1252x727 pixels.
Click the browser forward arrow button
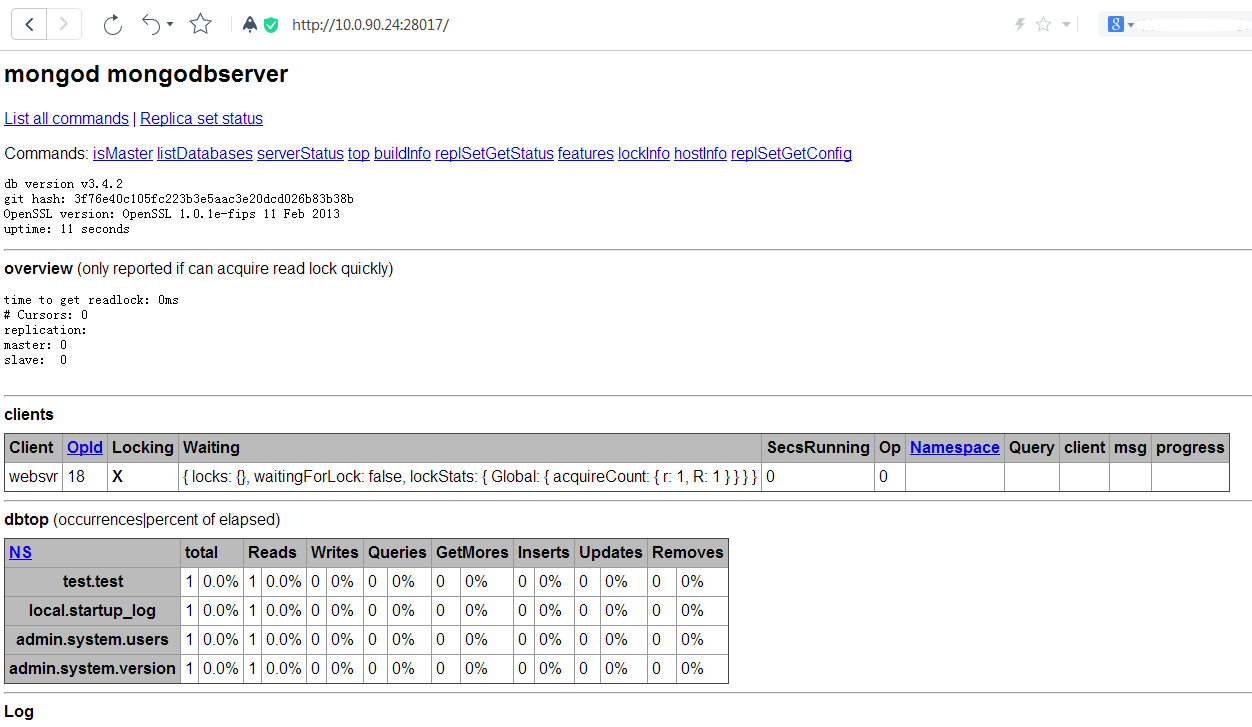(x=64, y=24)
